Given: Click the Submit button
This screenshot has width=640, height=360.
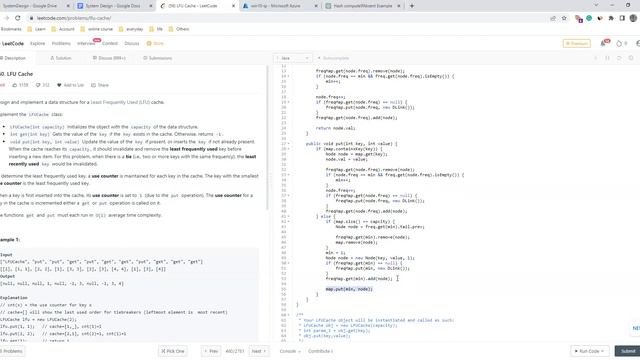Looking at the screenshot, I should coord(628,351).
